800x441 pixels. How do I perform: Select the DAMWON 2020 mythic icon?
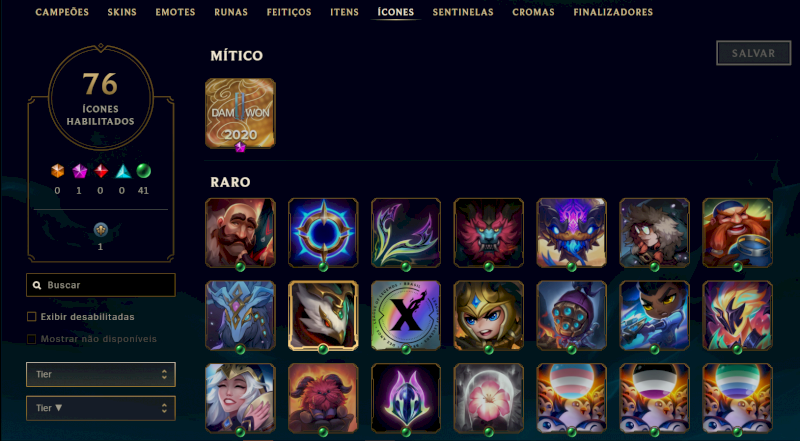240,113
